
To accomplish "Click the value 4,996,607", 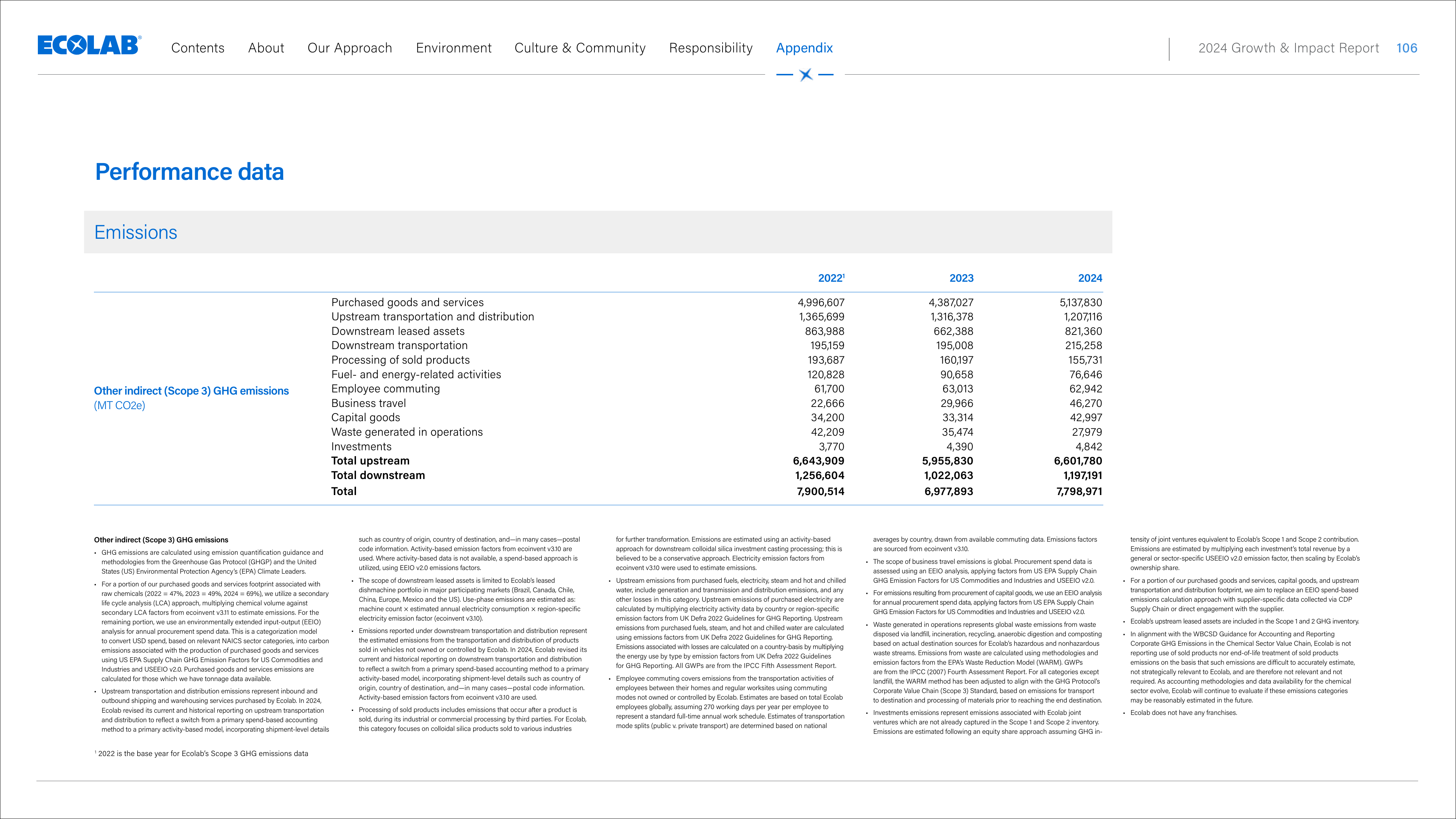I will [x=821, y=302].
